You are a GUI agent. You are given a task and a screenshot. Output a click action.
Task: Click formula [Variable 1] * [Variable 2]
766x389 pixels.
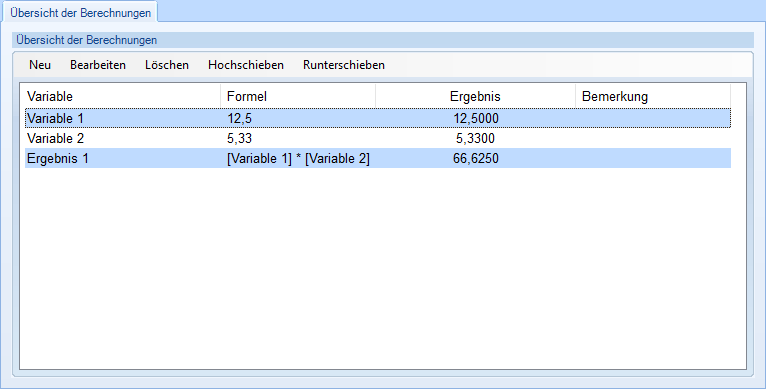298,158
